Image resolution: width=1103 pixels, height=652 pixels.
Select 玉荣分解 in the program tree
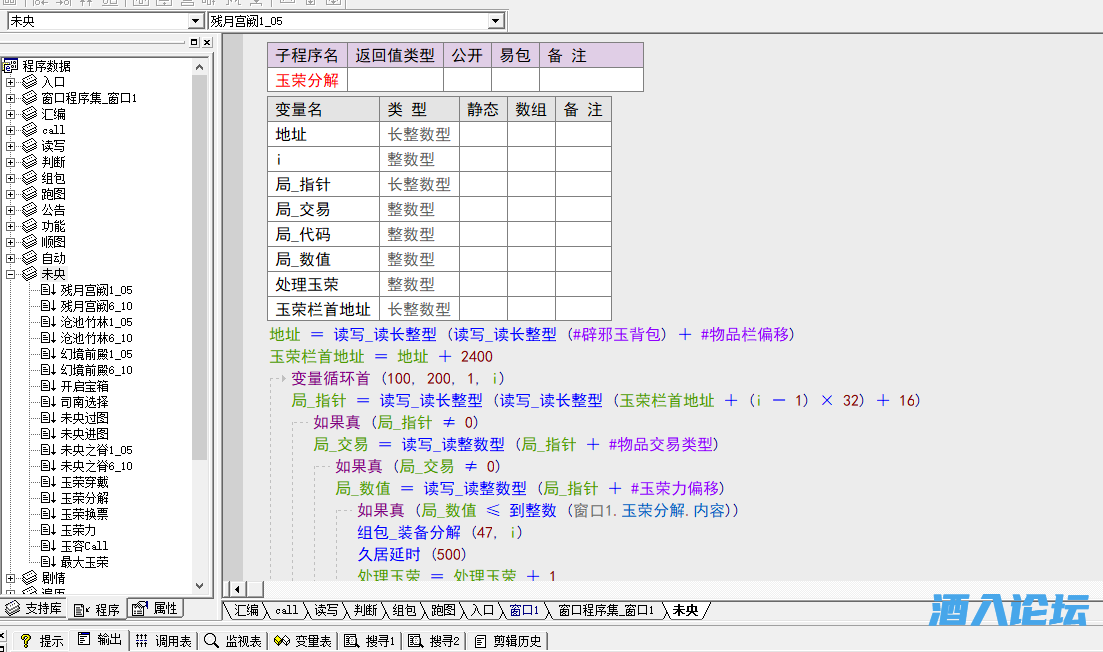[84, 498]
